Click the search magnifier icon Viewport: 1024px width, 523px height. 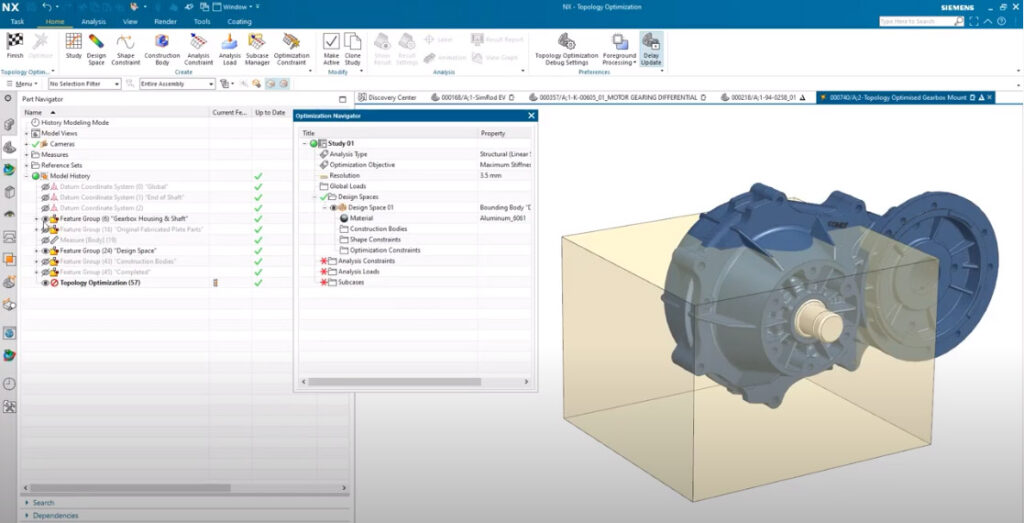[x=959, y=22]
